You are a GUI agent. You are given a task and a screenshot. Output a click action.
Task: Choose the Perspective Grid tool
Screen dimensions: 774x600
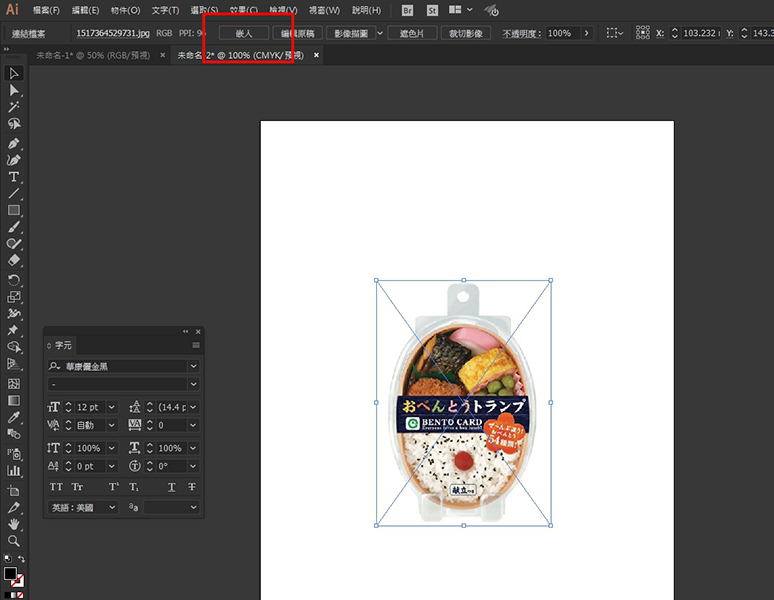14,364
